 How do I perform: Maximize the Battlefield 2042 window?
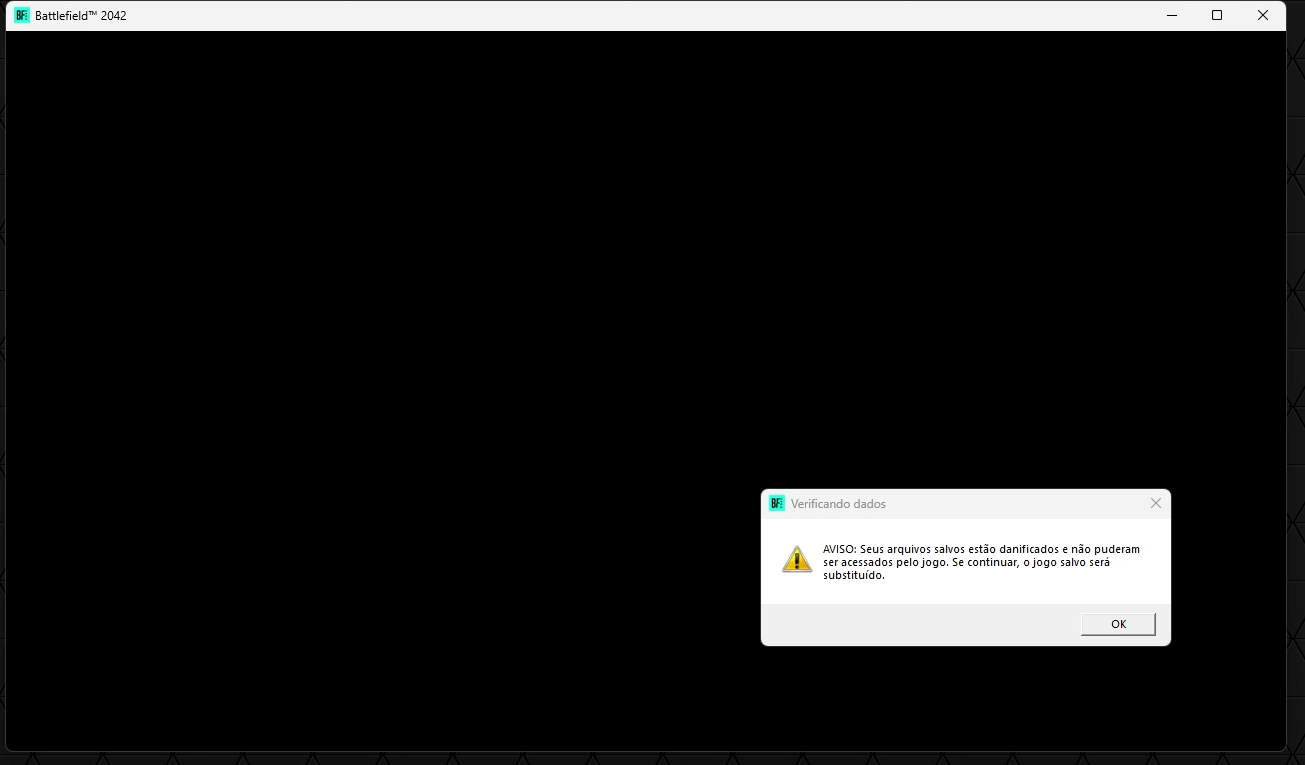[x=1217, y=15]
